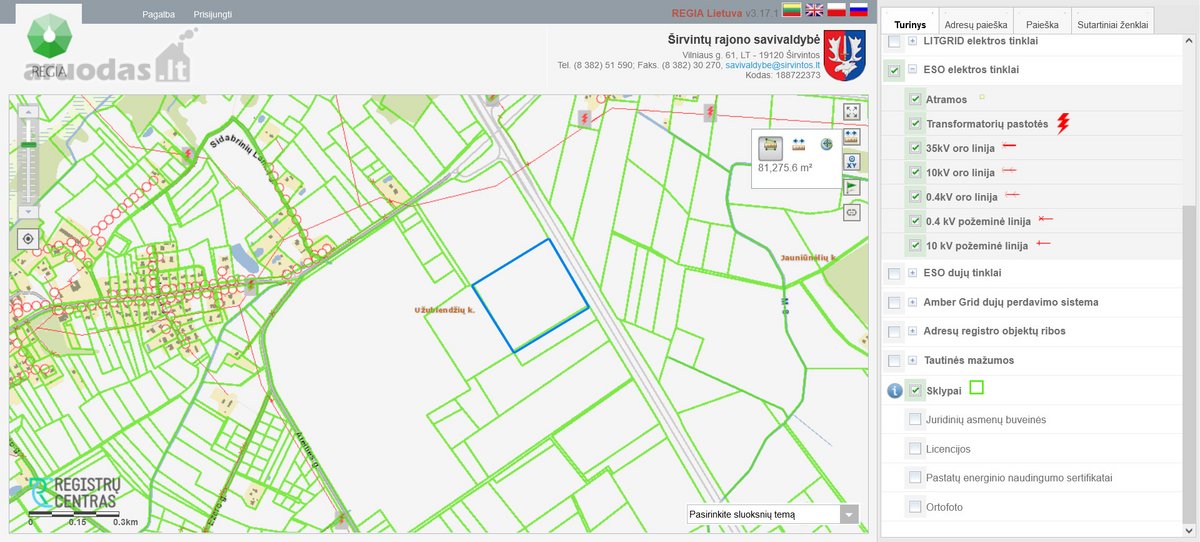1200x542 pixels.
Task: Uncheck the Transformatorių pastotės layer
Action: (x=915, y=124)
